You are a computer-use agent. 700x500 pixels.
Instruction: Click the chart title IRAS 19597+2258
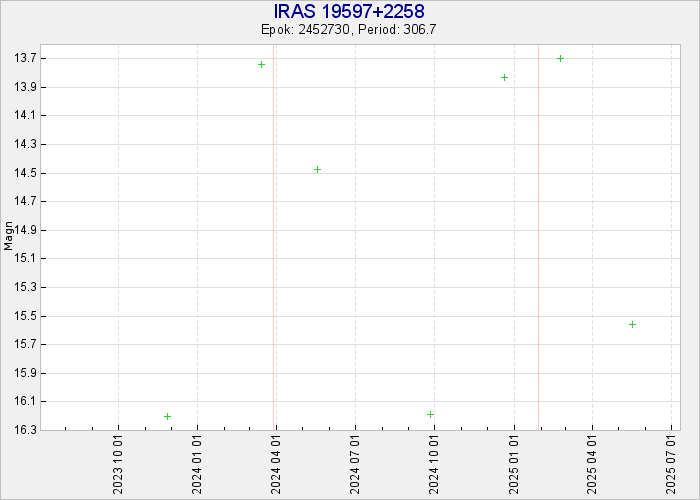pos(349,11)
